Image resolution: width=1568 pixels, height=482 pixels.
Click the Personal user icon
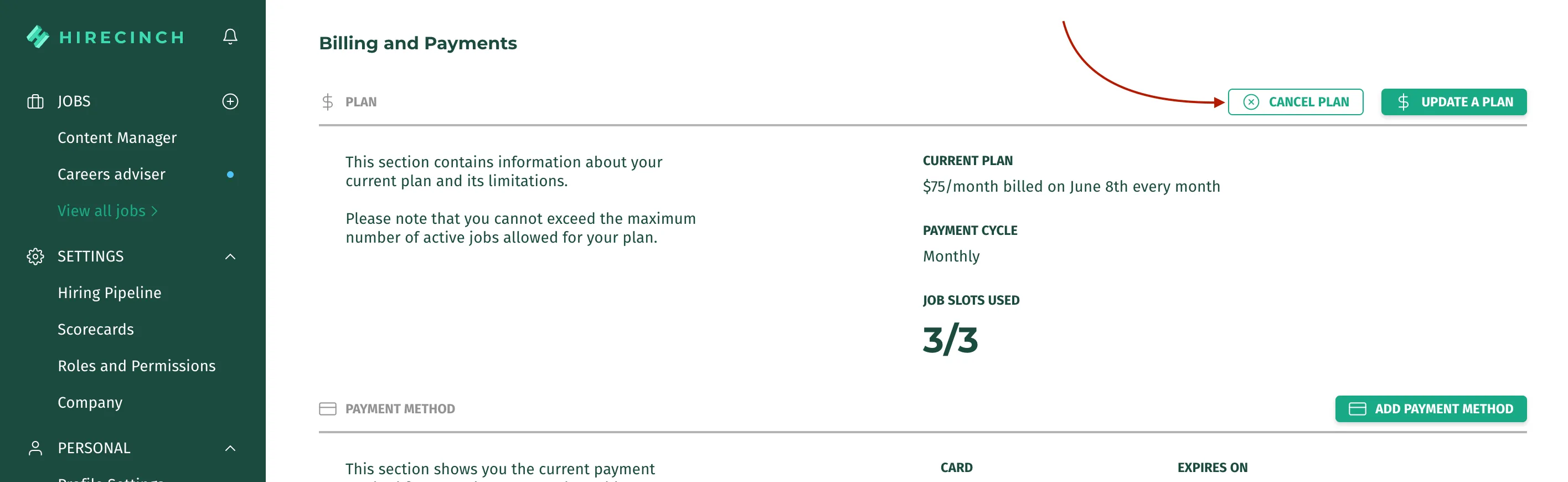pyautogui.click(x=35, y=449)
